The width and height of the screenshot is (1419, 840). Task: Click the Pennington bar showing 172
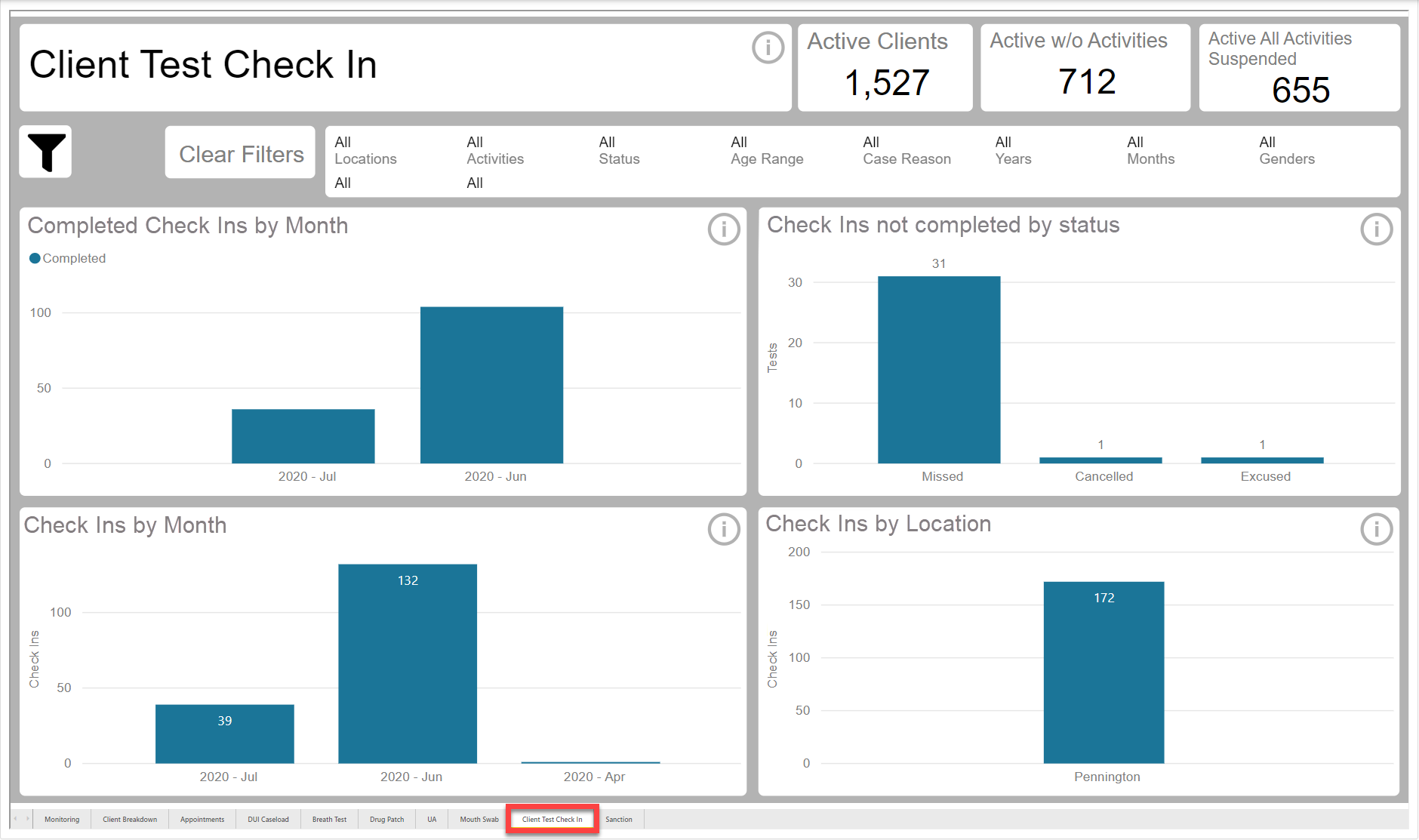(x=1103, y=672)
